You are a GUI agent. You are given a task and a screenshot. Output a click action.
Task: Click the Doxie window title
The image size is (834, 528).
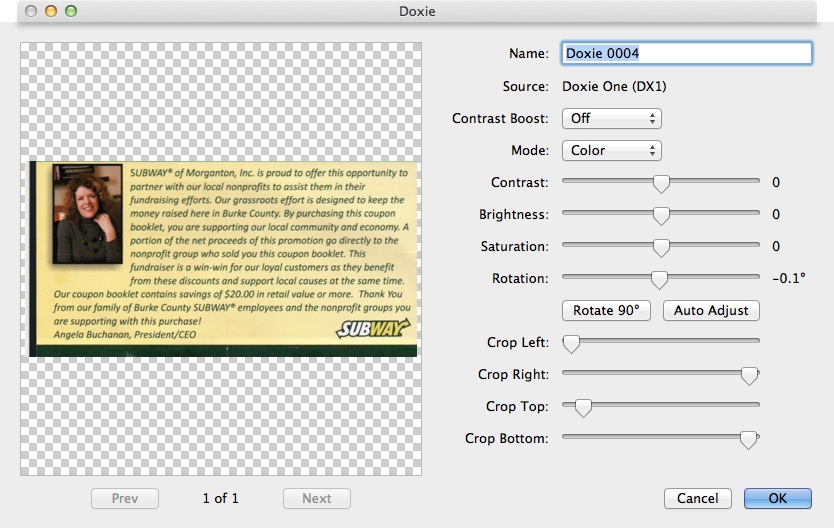[417, 11]
